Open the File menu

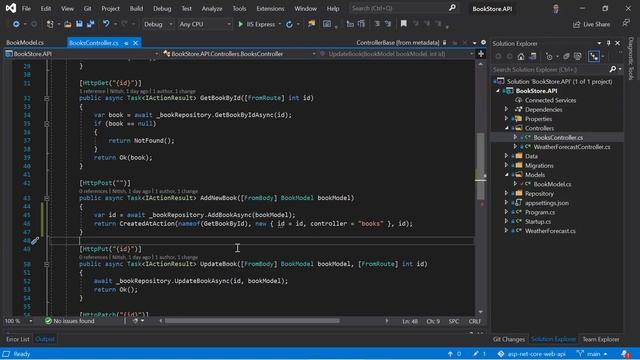26,8
